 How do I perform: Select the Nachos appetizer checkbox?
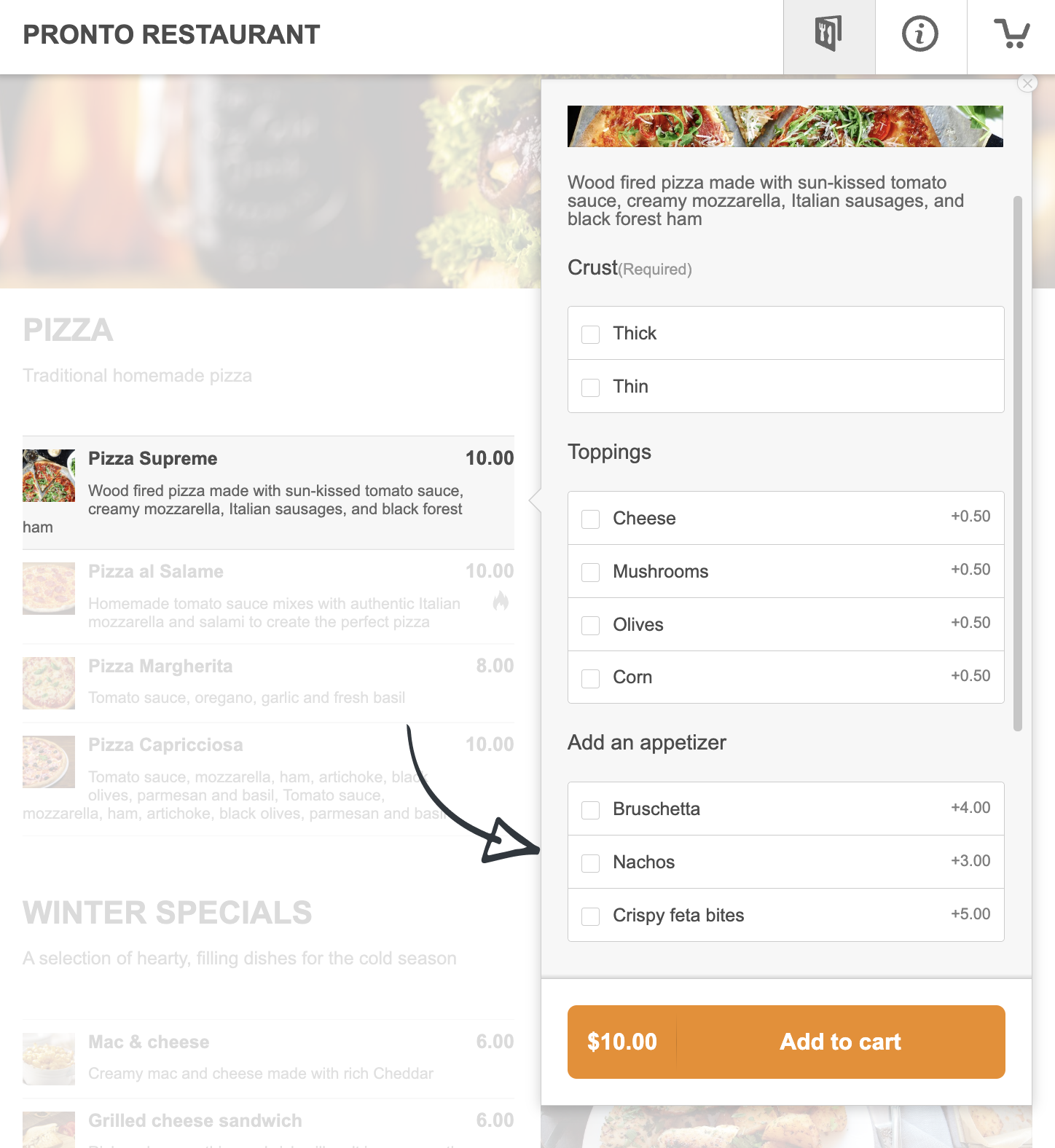click(x=591, y=863)
